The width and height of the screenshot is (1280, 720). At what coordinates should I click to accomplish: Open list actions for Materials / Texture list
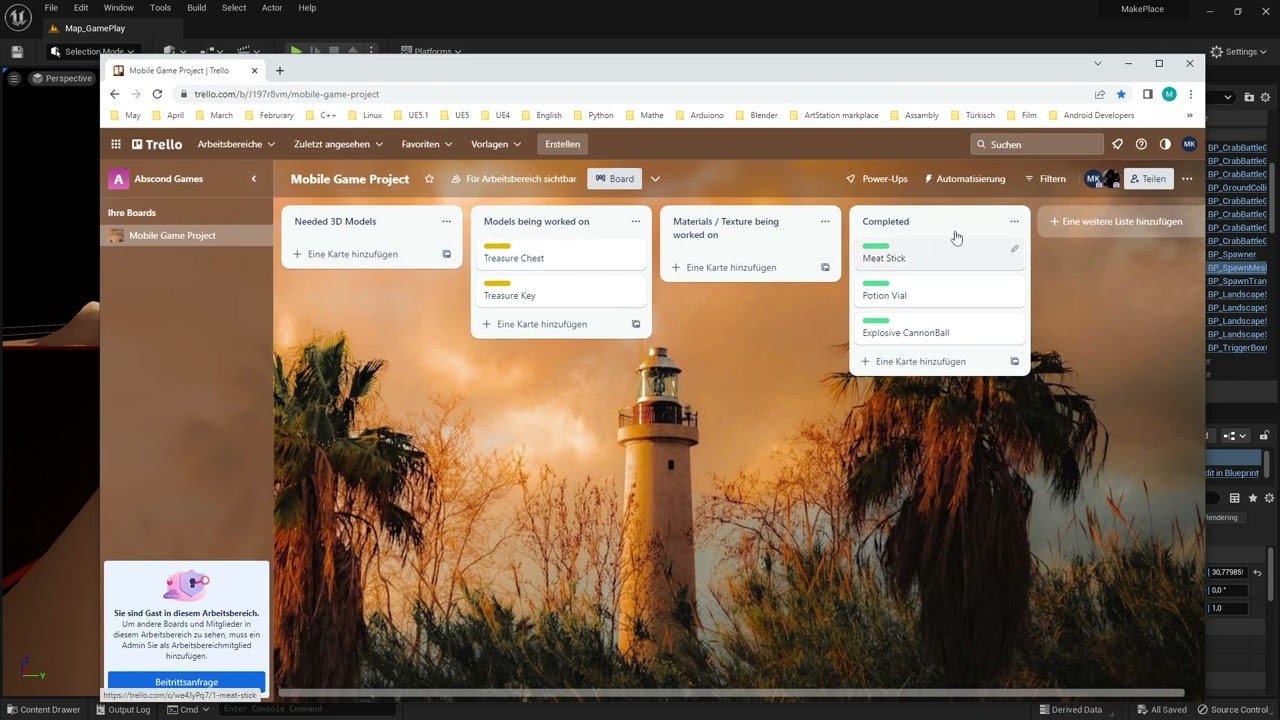825,221
